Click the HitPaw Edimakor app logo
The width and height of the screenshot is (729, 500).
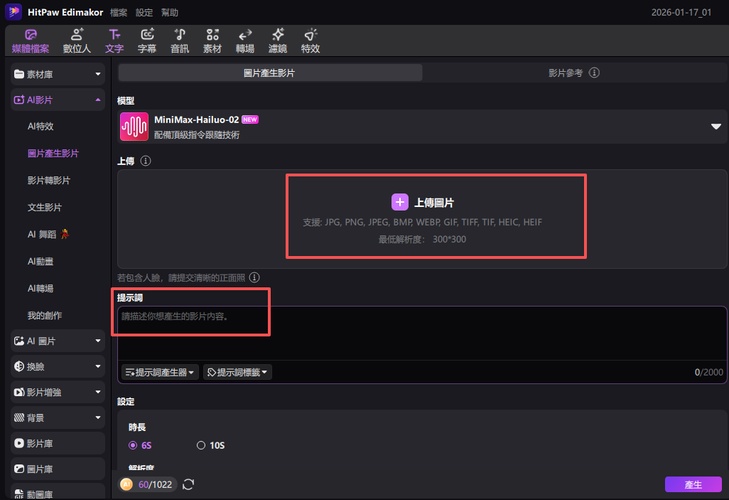tap(13, 12)
